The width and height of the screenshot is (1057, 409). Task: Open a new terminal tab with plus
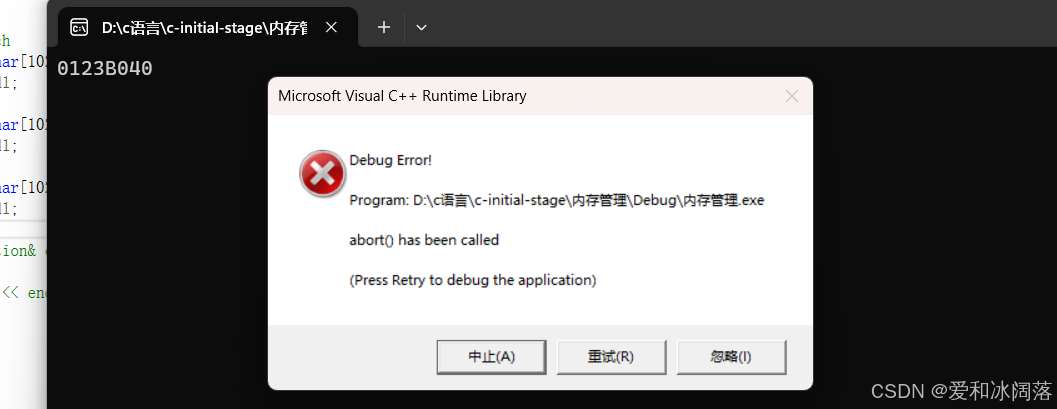[x=384, y=27]
